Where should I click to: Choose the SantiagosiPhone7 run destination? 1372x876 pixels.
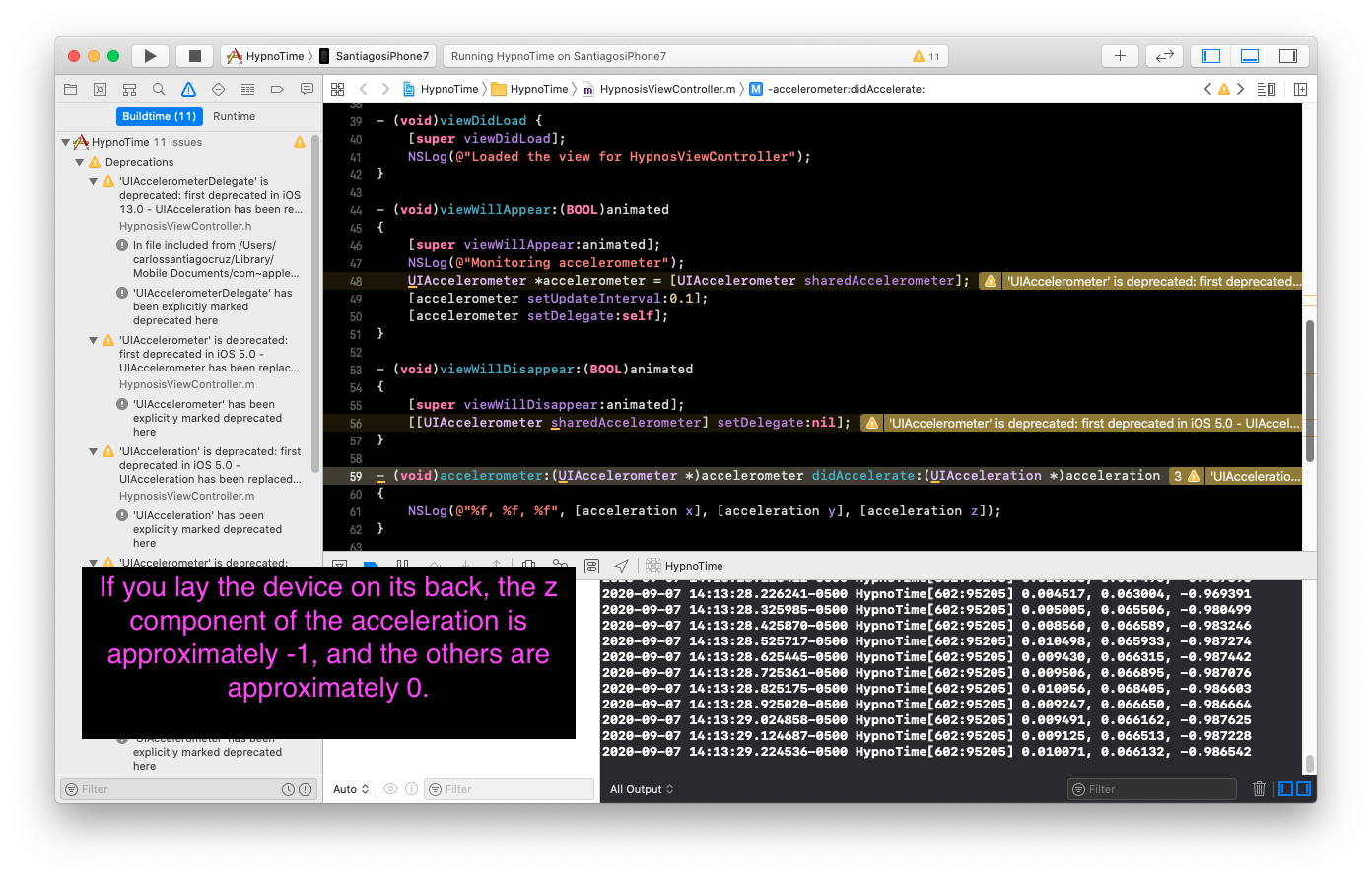(x=374, y=56)
